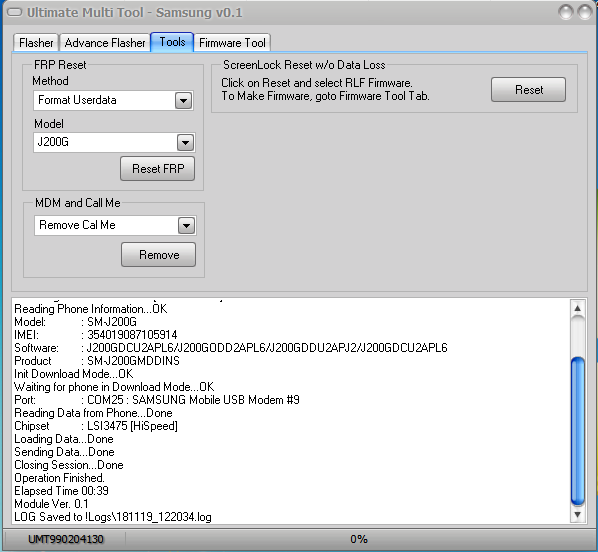This screenshot has width=598, height=552.
Task: Open the Advance Flasher tab
Action: pyautogui.click(x=105, y=42)
